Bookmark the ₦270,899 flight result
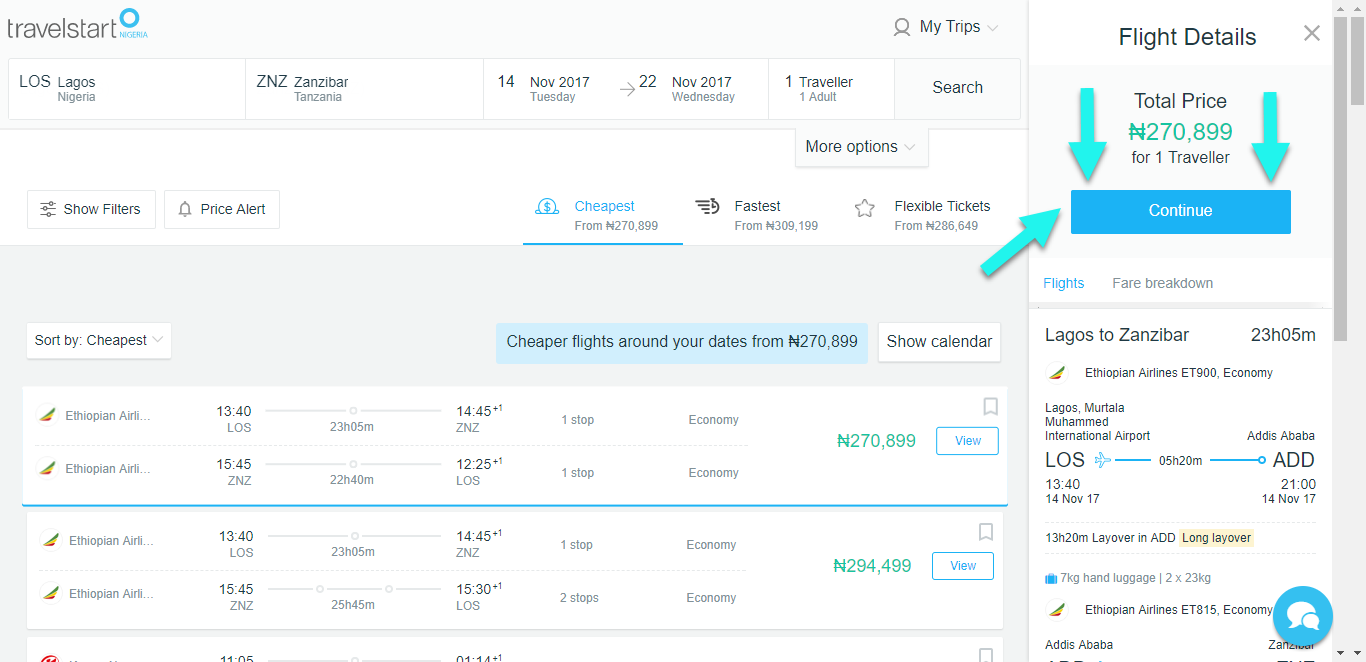The height and width of the screenshot is (662, 1366). coord(990,406)
